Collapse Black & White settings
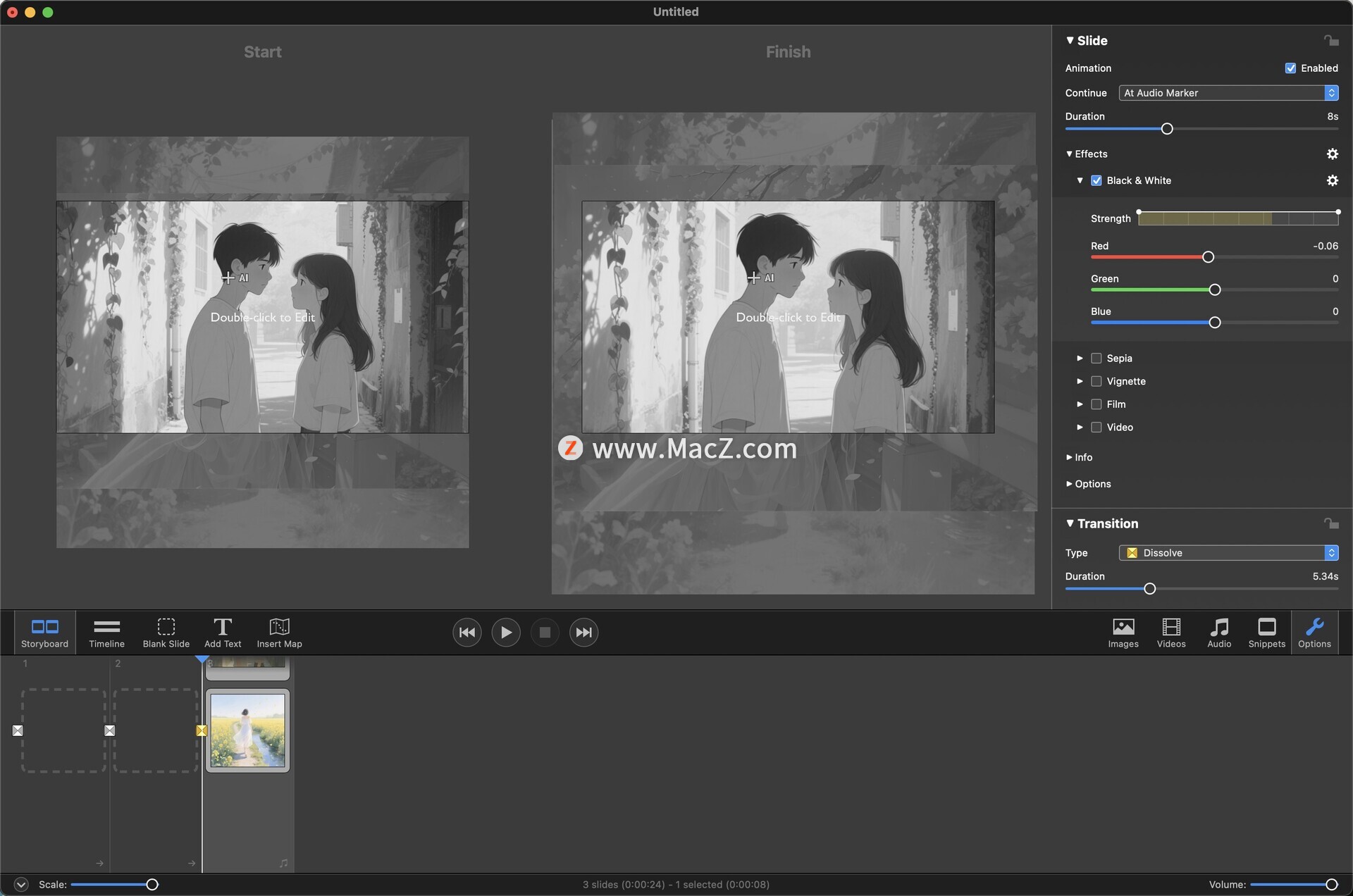The image size is (1353, 896). coord(1080,180)
